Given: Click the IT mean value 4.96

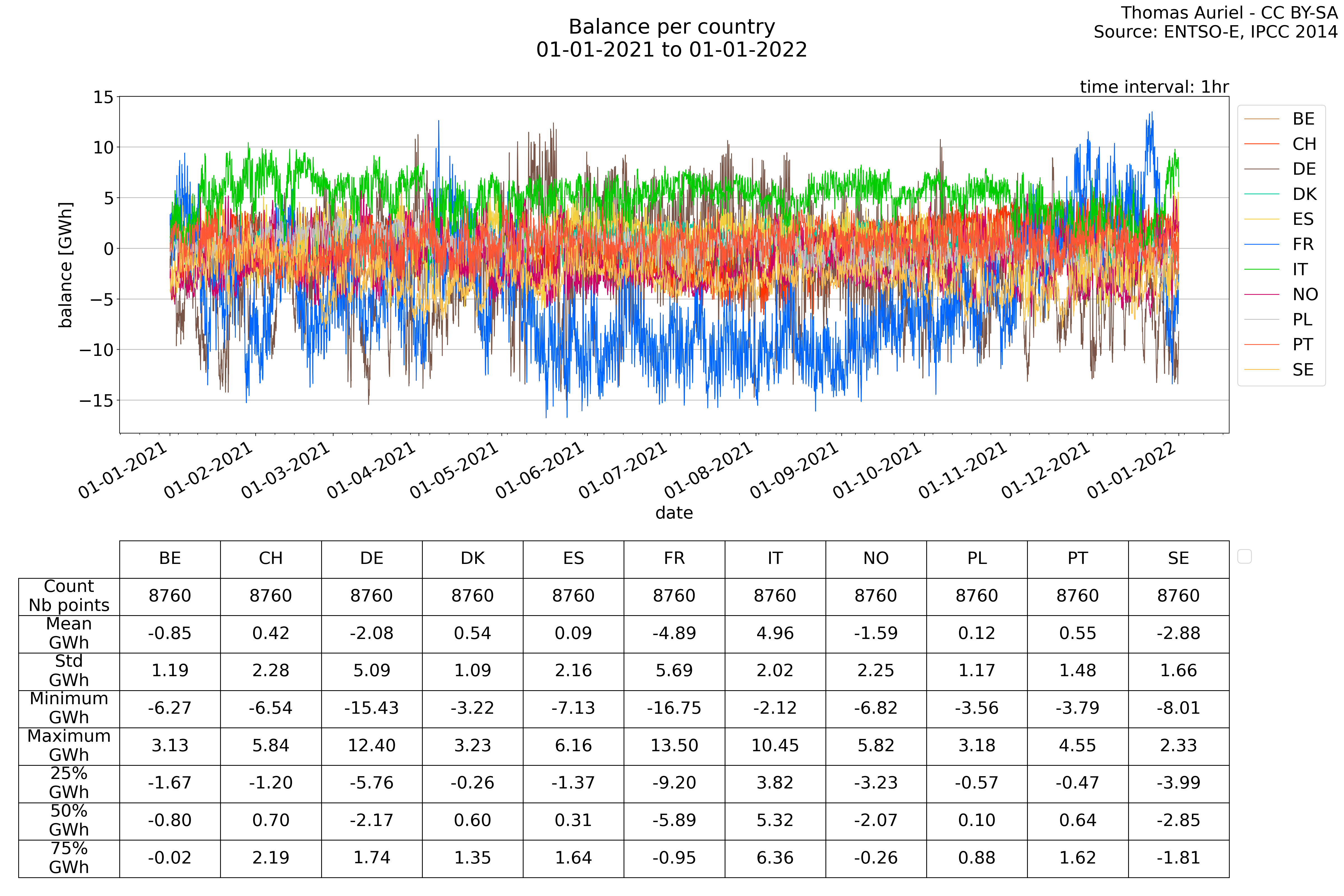Looking at the screenshot, I should pyautogui.click(x=774, y=633).
